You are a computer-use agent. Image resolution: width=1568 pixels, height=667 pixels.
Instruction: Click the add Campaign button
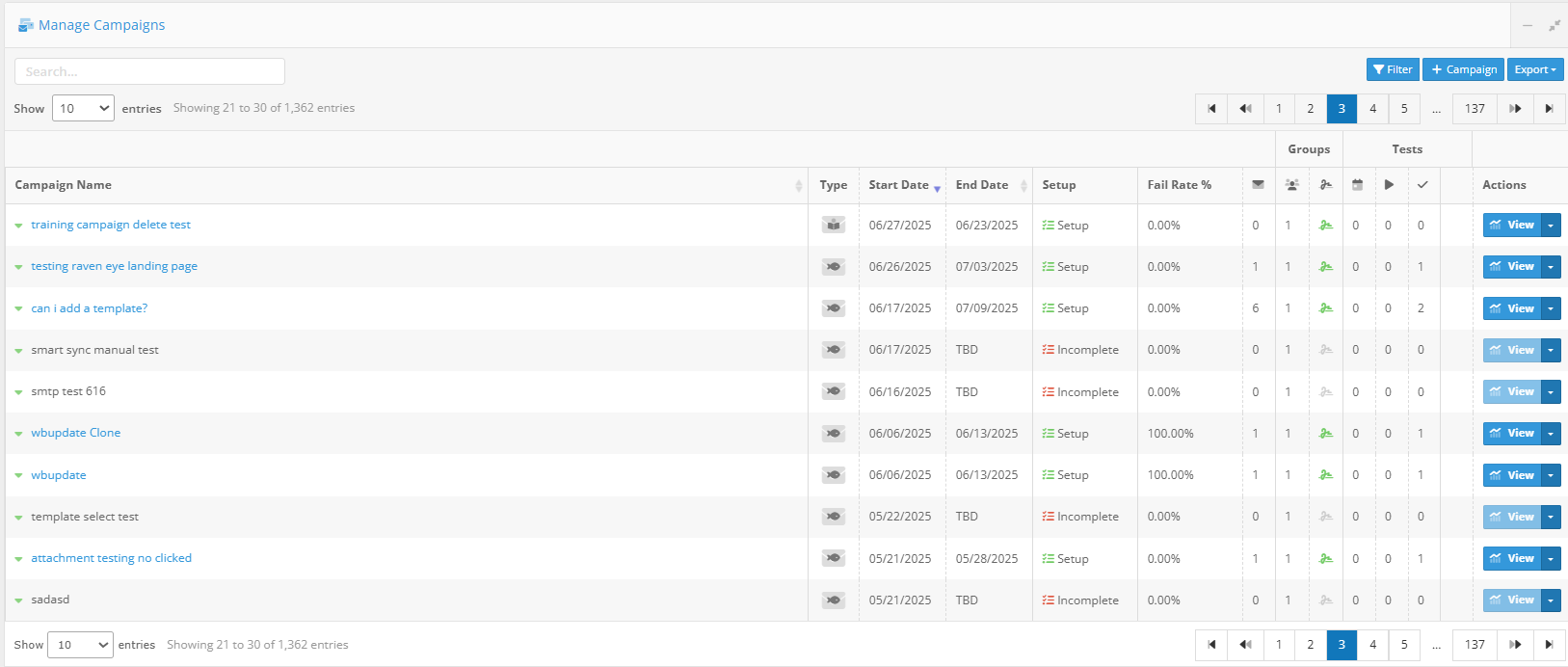click(x=1463, y=69)
